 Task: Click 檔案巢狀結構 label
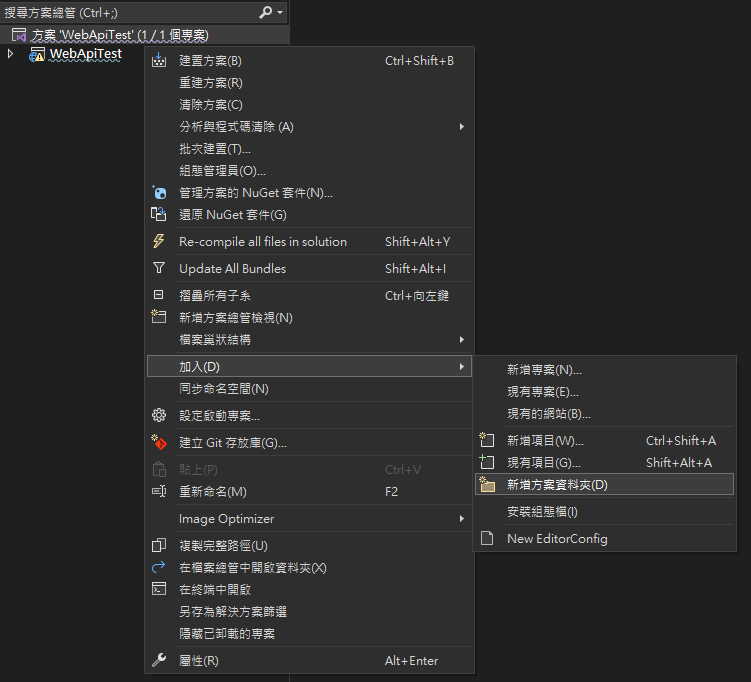[x=215, y=340]
